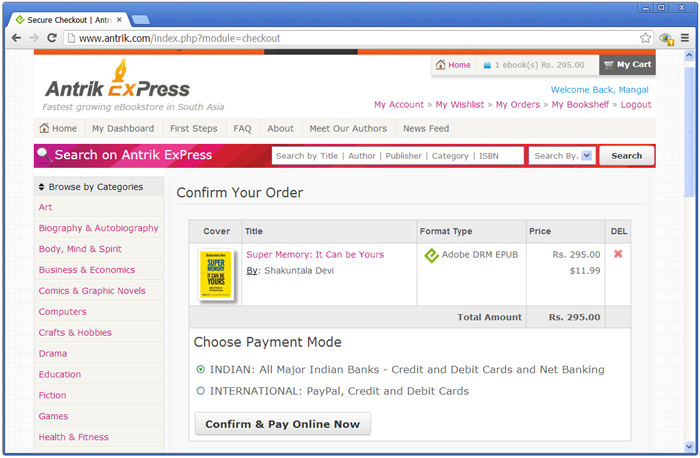Open the FAQ menu item

[242, 129]
